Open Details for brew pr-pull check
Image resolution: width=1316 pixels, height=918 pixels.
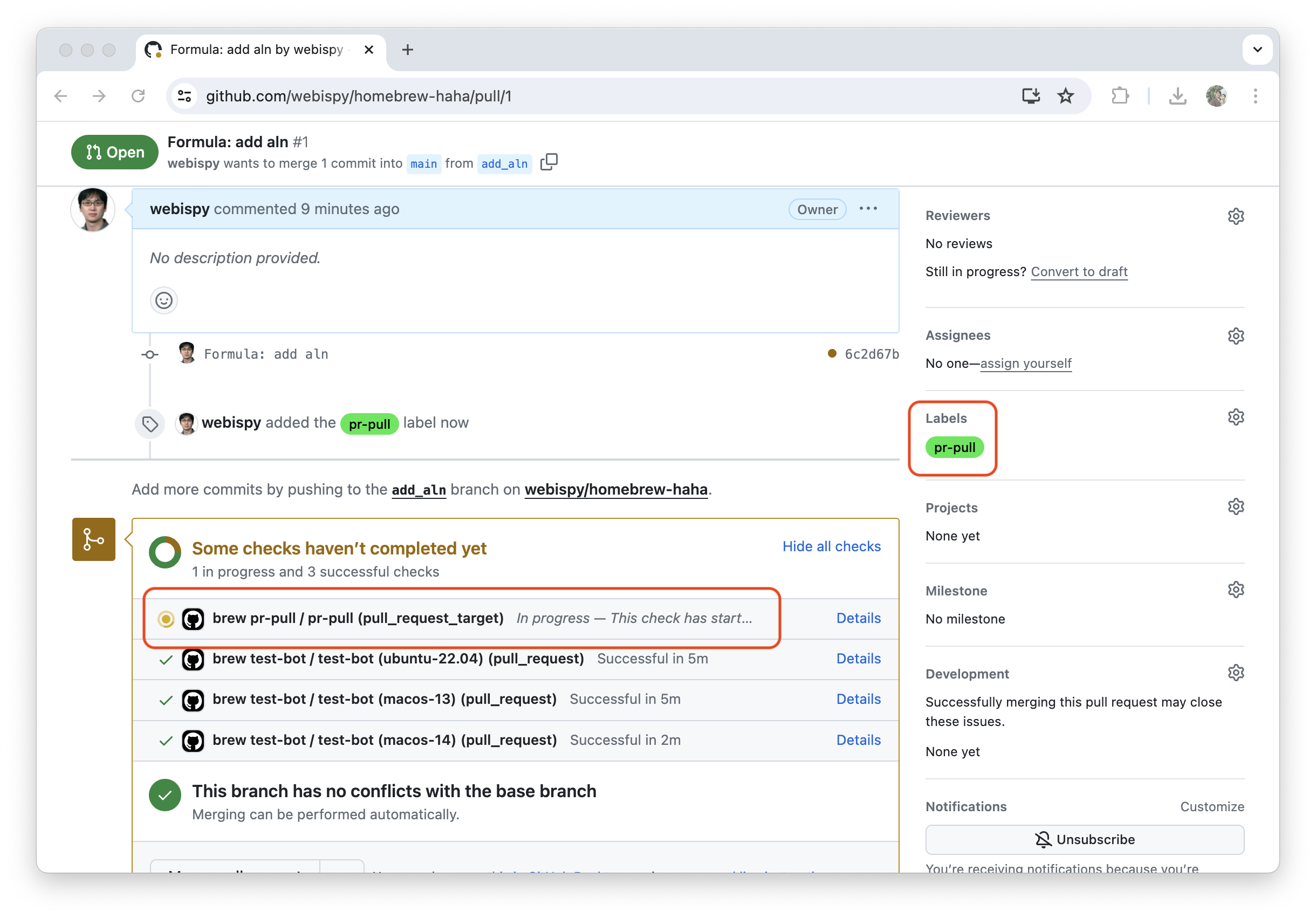(x=858, y=618)
